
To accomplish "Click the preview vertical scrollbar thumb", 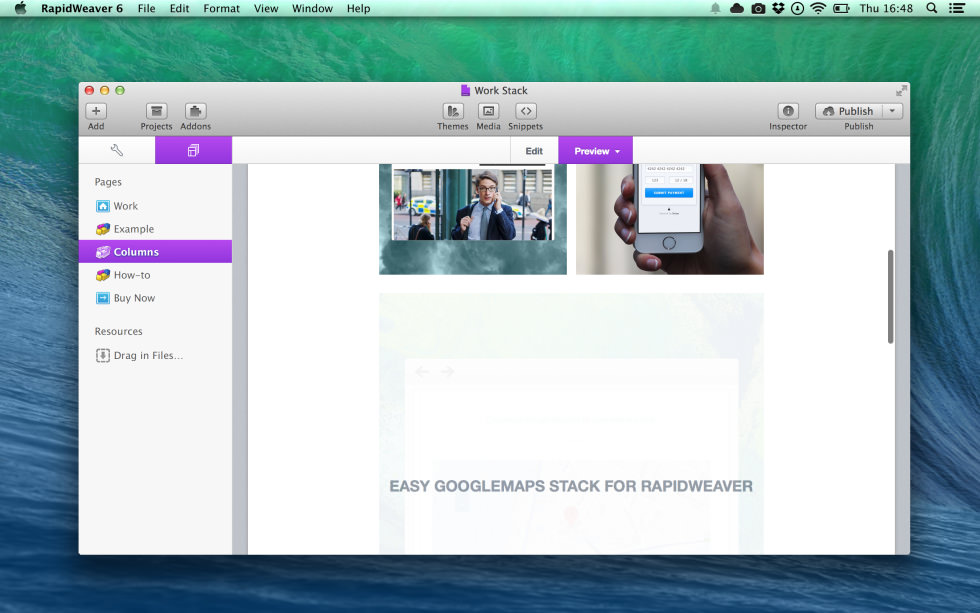I will coord(890,296).
